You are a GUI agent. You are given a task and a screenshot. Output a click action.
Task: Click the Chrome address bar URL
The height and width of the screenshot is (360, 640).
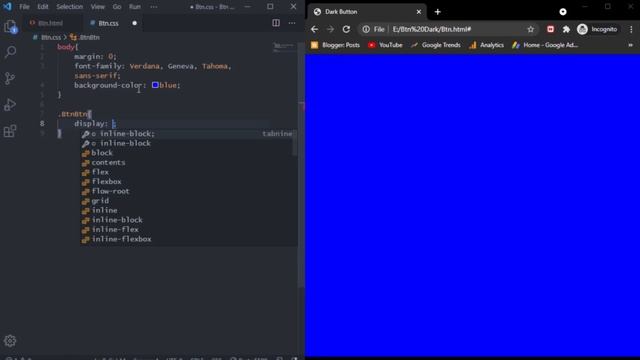tap(431, 29)
